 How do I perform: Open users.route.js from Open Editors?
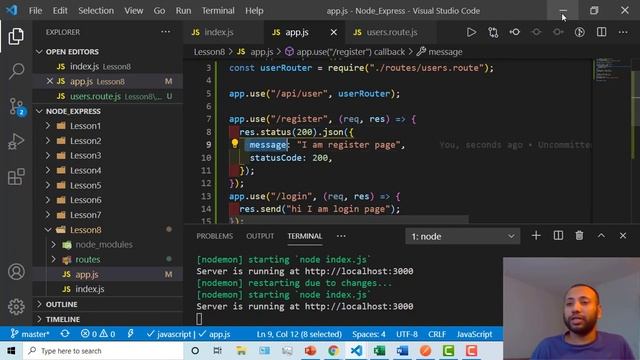point(95,96)
